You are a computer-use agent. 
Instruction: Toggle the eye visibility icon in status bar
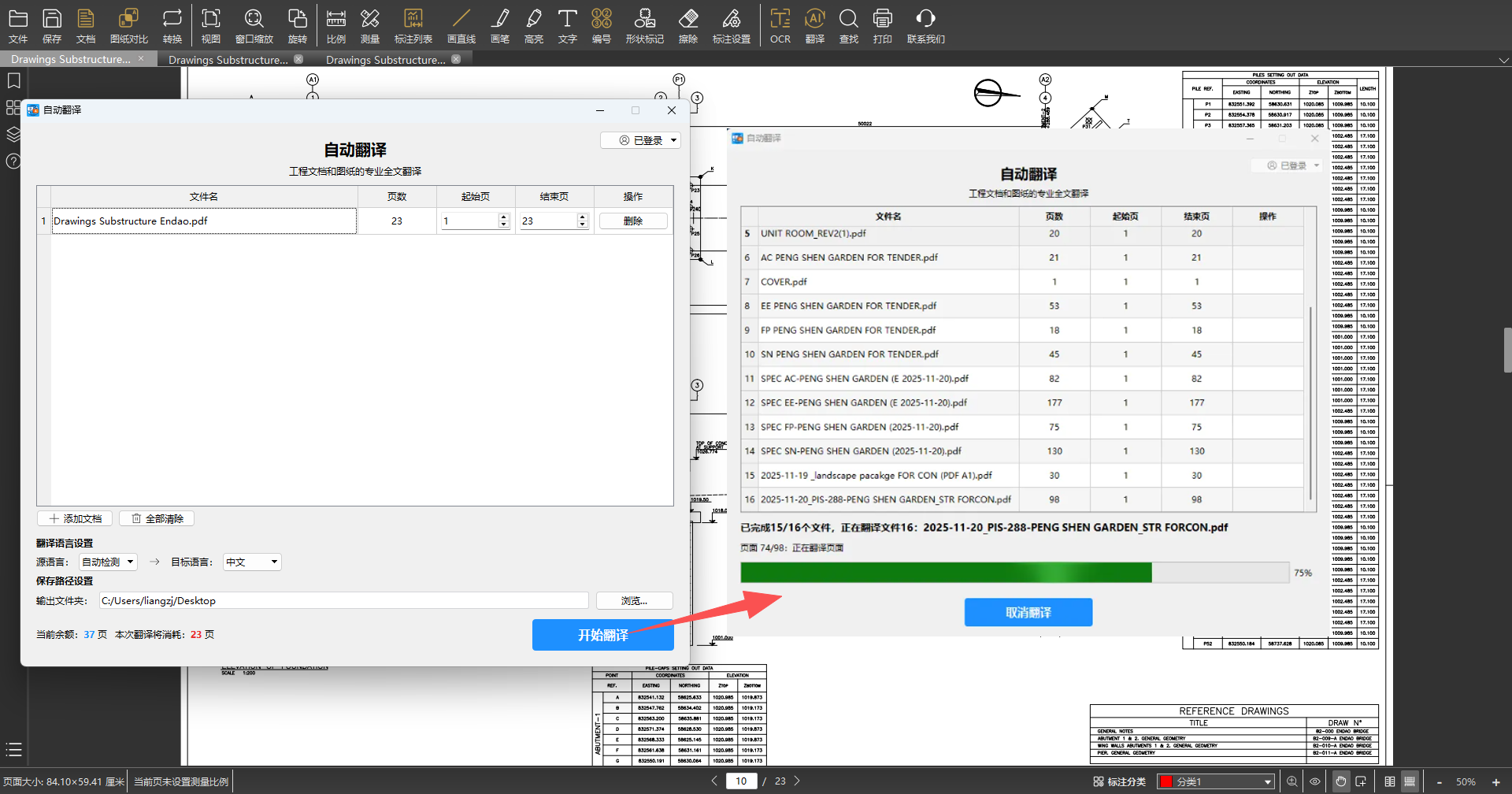coord(1314,781)
